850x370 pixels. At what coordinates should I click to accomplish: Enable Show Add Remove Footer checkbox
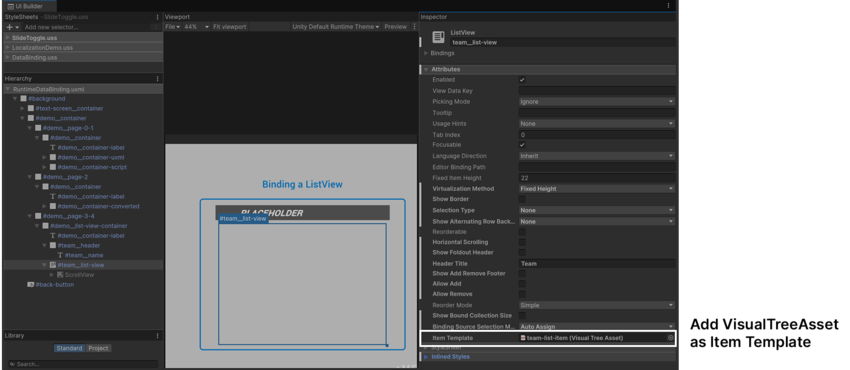[x=522, y=273]
